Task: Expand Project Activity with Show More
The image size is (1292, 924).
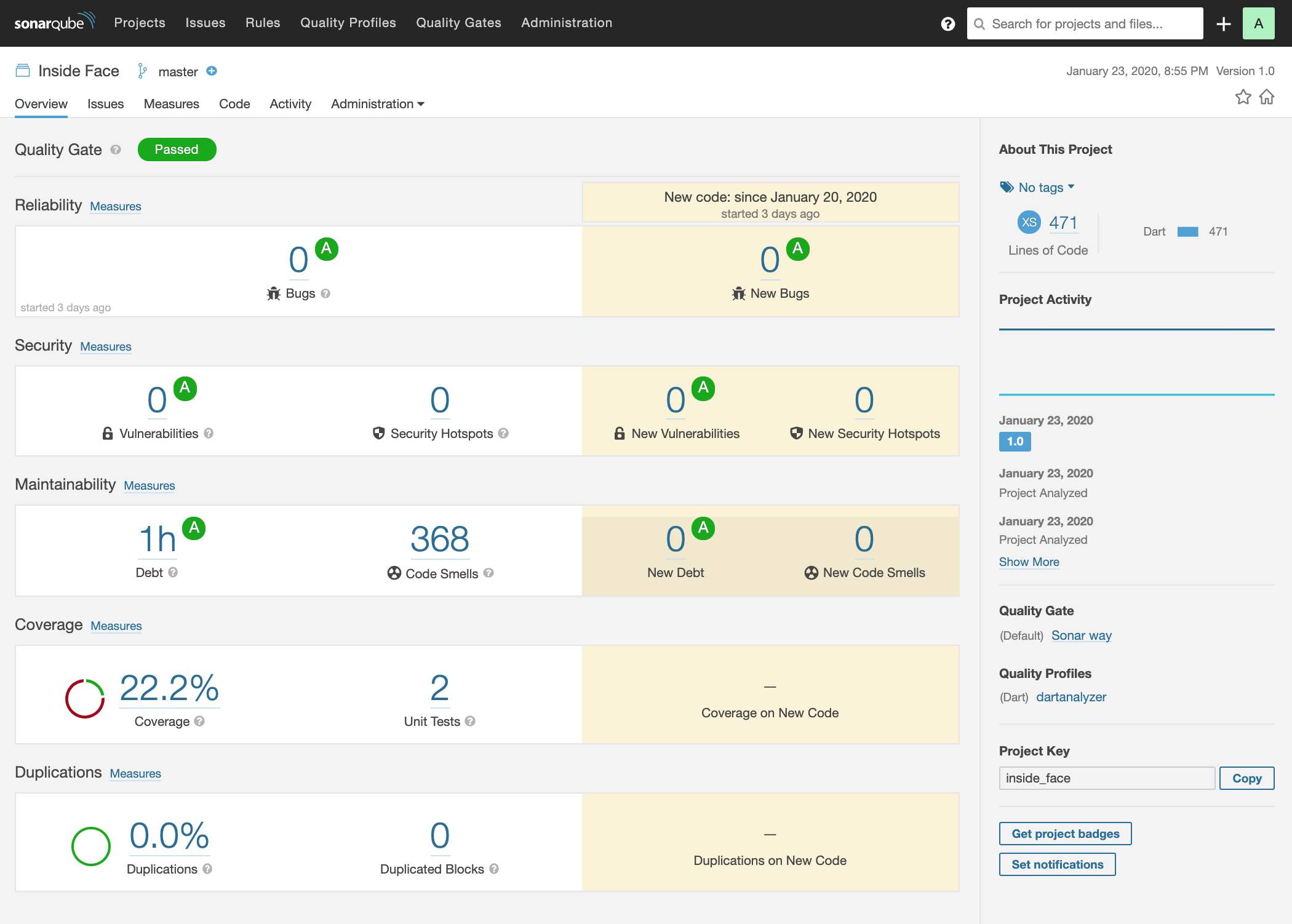Action: 1029,562
